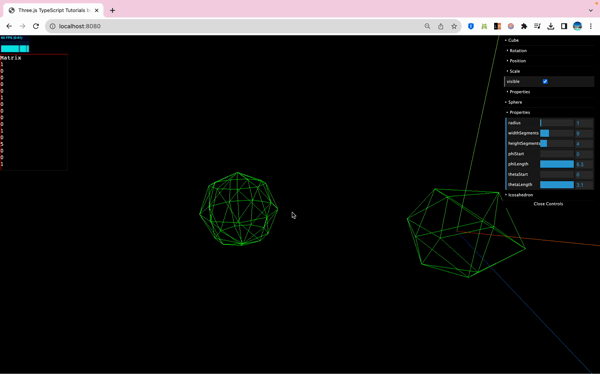Image resolution: width=600 pixels, height=374 pixels.
Task: Edit the radius value field
Action: pyautogui.click(x=584, y=123)
